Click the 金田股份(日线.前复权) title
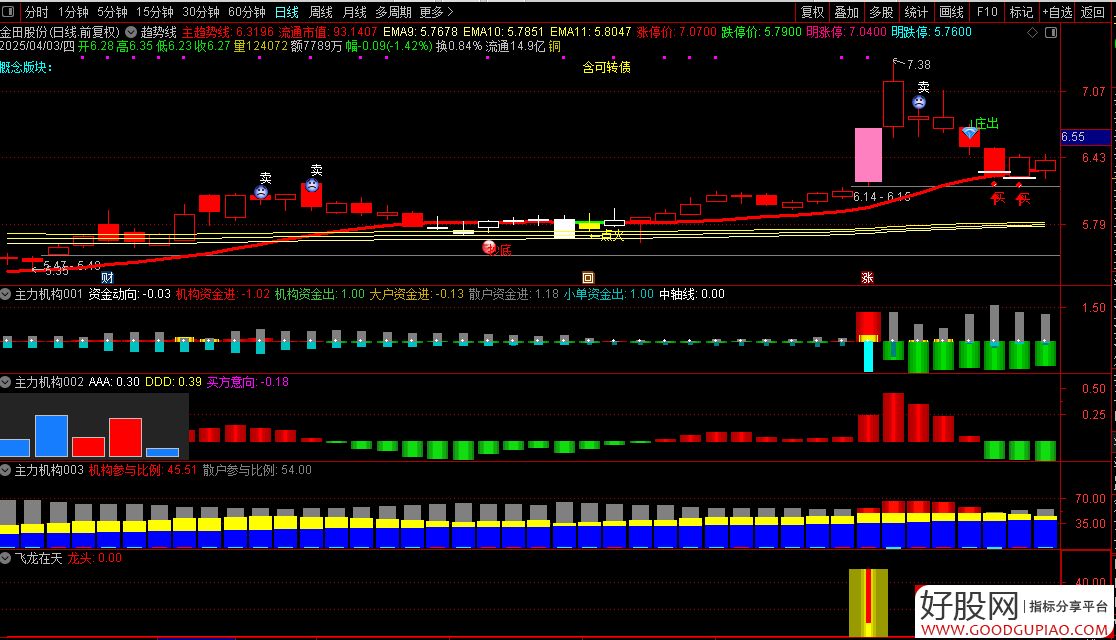Screen dimensions: 1116x640 (x=60, y=32)
